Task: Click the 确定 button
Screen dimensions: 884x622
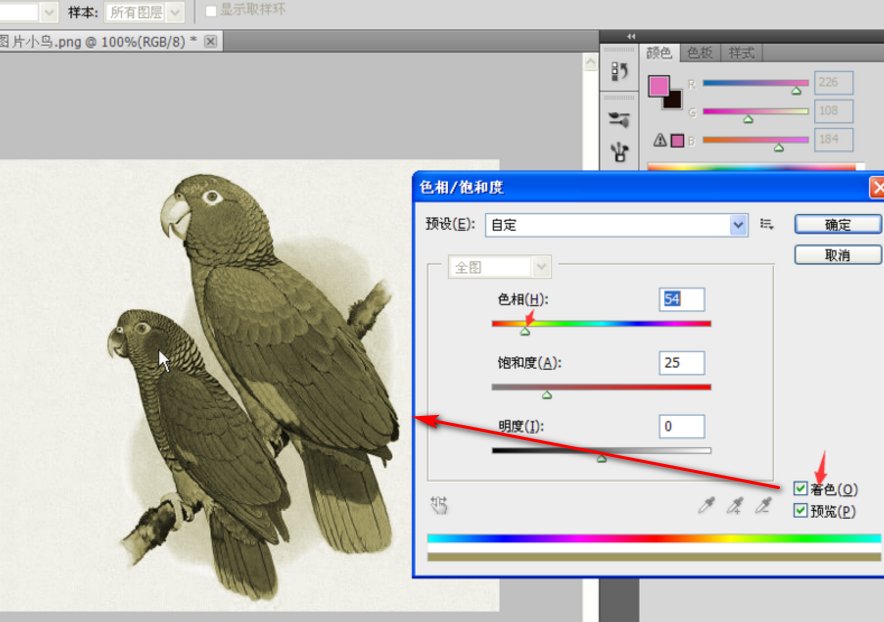Action: click(837, 225)
